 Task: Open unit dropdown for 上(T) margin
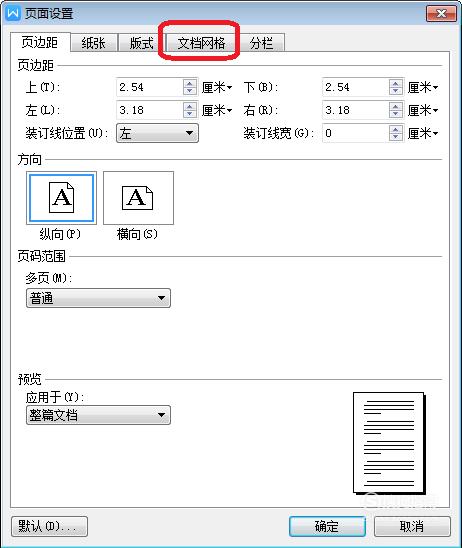217,87
